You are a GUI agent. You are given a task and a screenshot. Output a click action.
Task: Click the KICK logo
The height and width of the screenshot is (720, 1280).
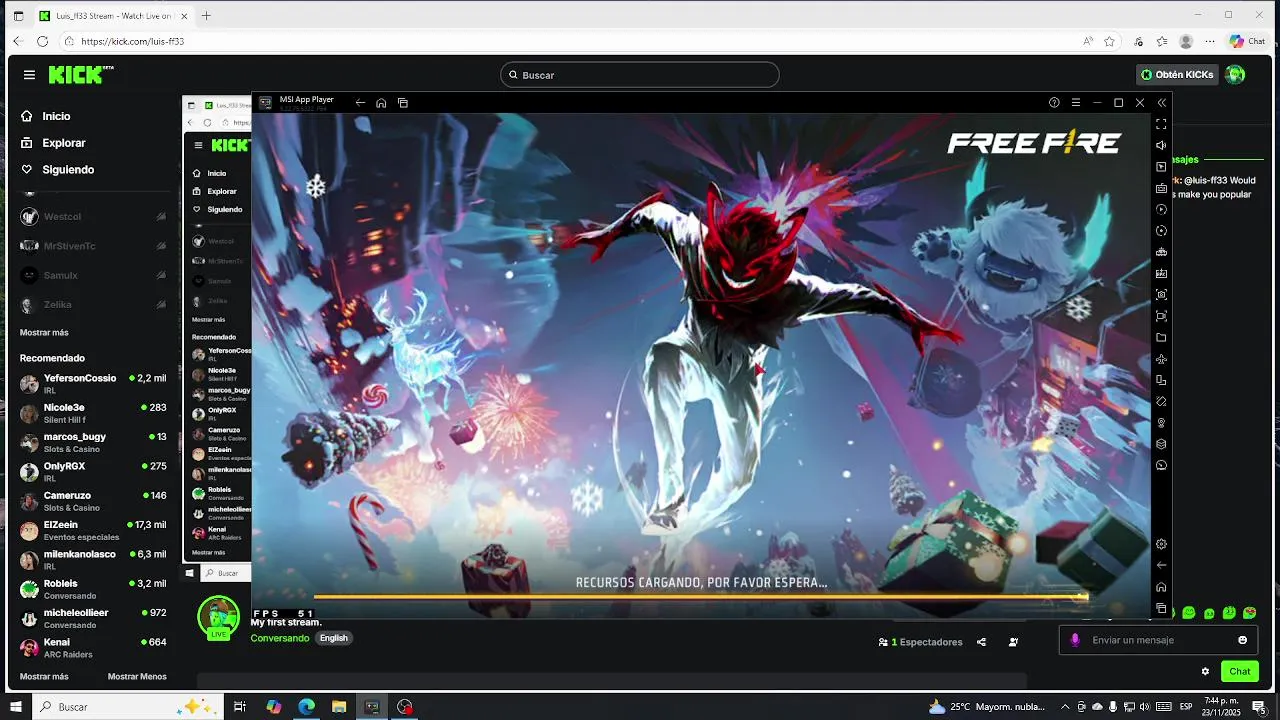(x=80, y=75)
